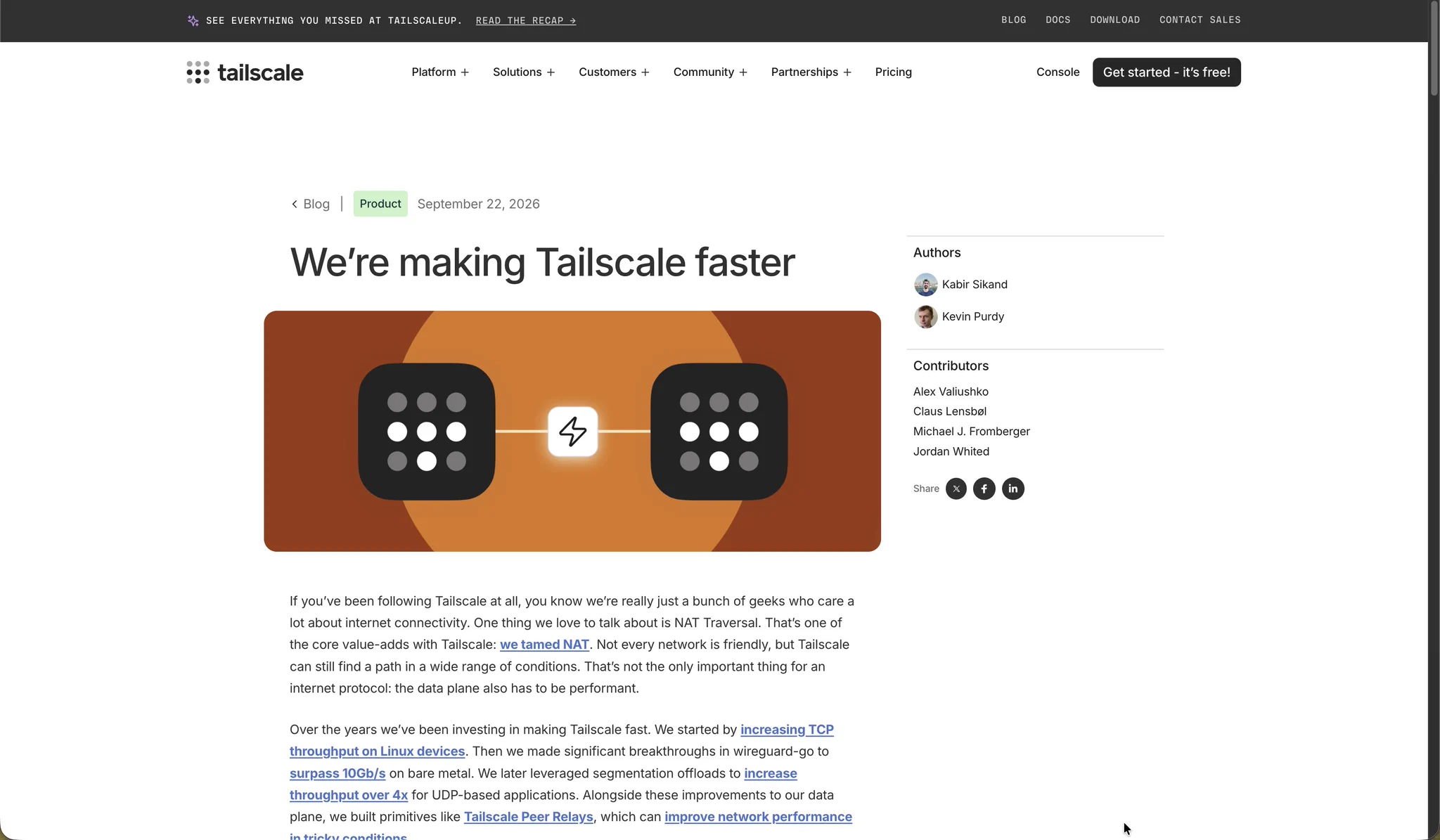Expand the Platform menu
This screenshot has height=840, width=1440.
pos(440,72)
